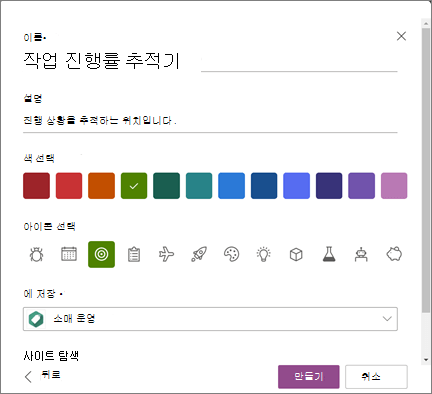Select the cube icon
432x394 pixels.
296,254
